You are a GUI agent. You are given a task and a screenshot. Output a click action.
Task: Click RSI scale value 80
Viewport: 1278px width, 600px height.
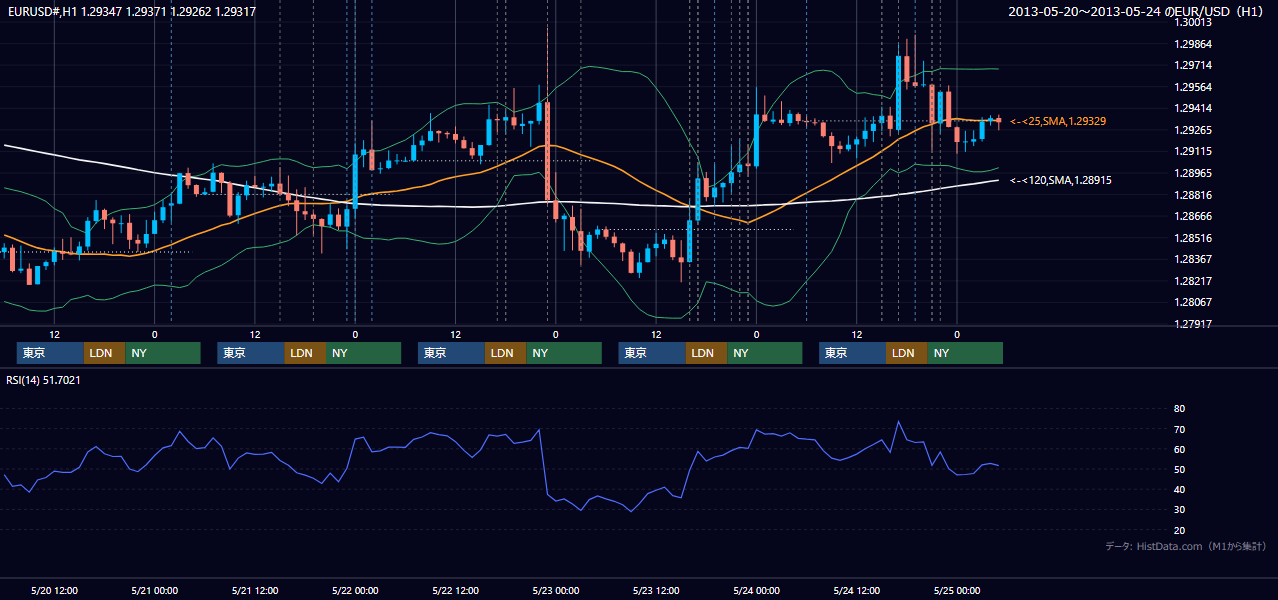[1180, 409]
